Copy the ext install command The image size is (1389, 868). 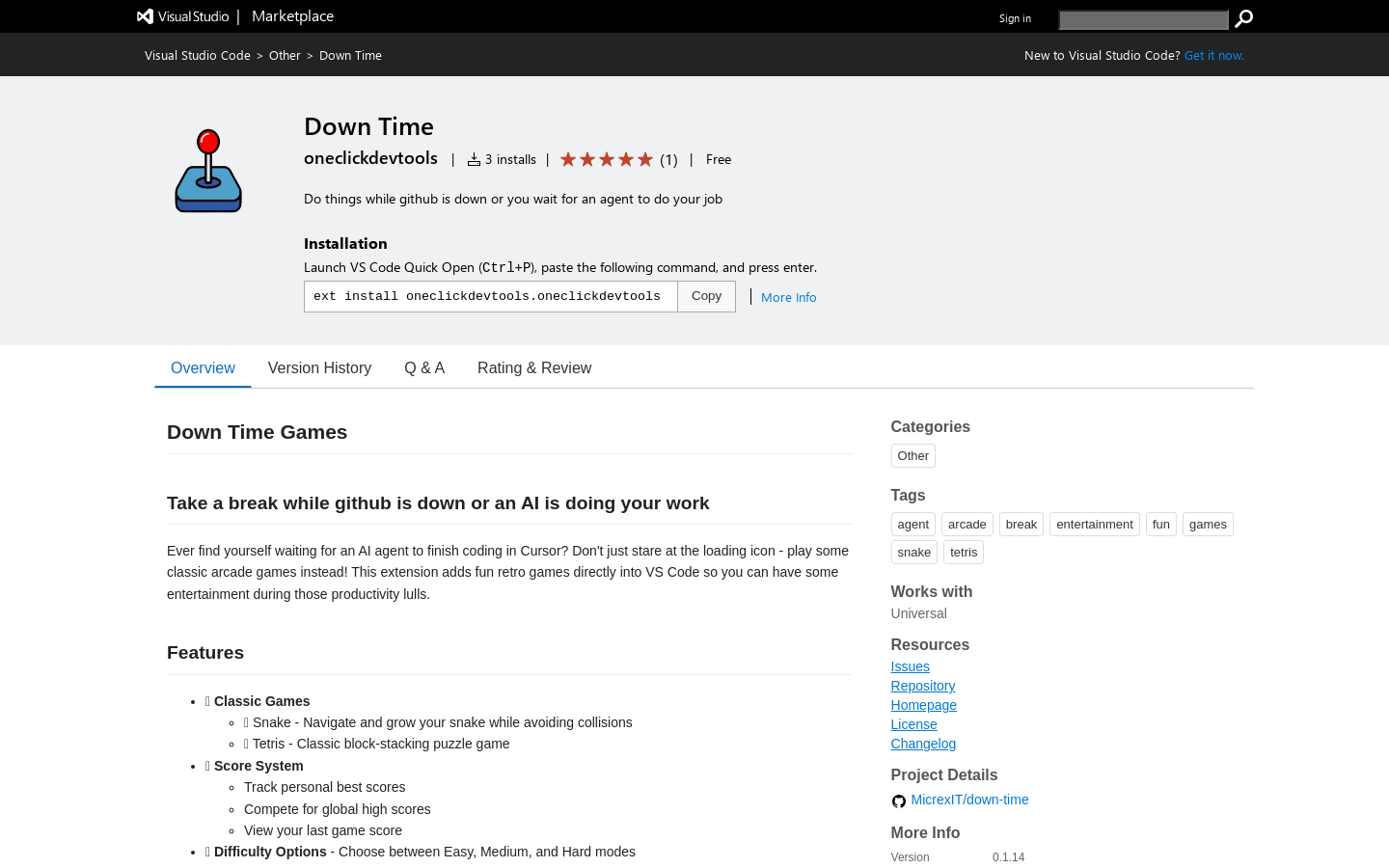pyautogui.click(x=706, y=297)
